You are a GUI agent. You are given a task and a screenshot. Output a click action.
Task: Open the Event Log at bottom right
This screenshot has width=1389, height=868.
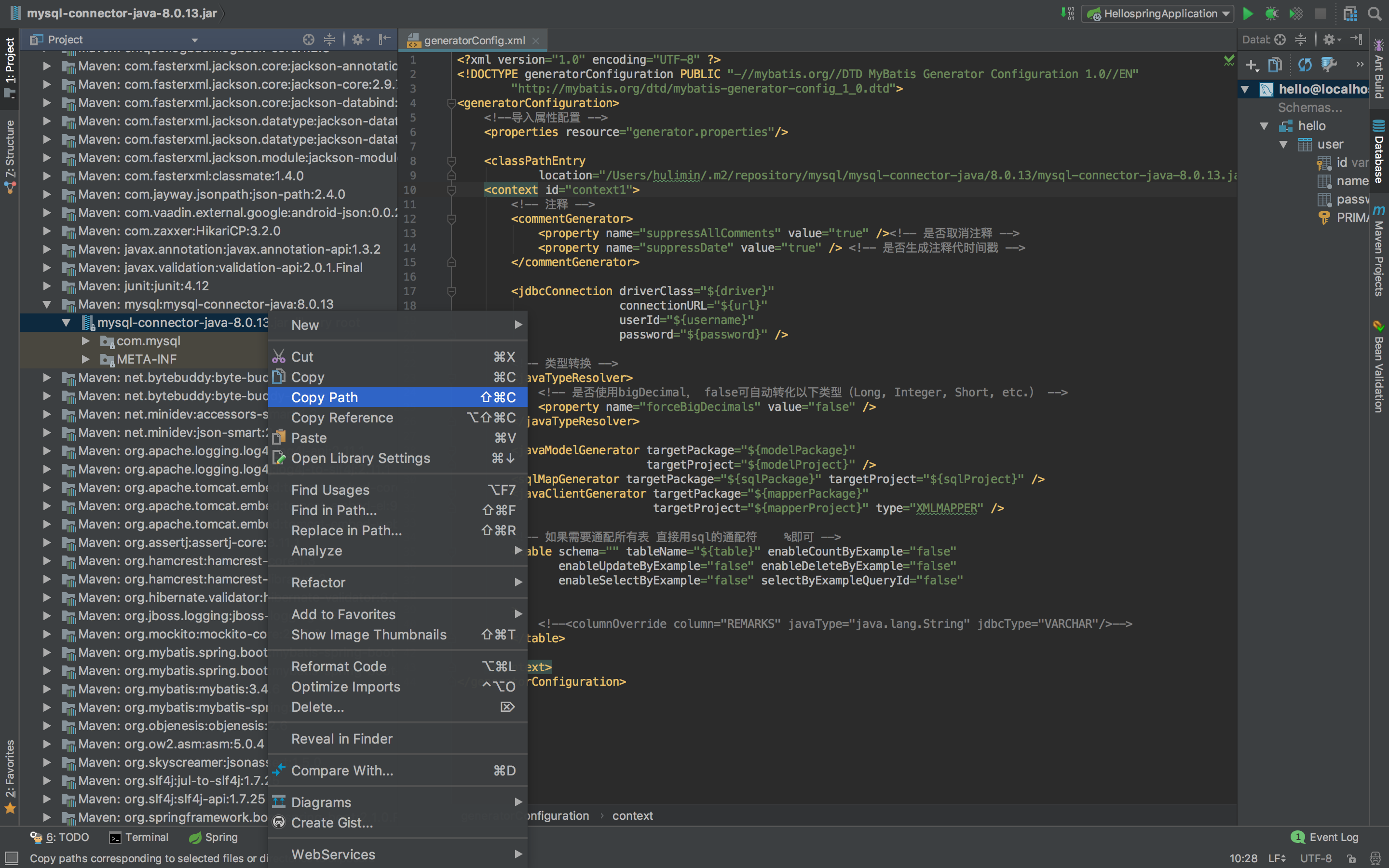tap(1325, 837)
